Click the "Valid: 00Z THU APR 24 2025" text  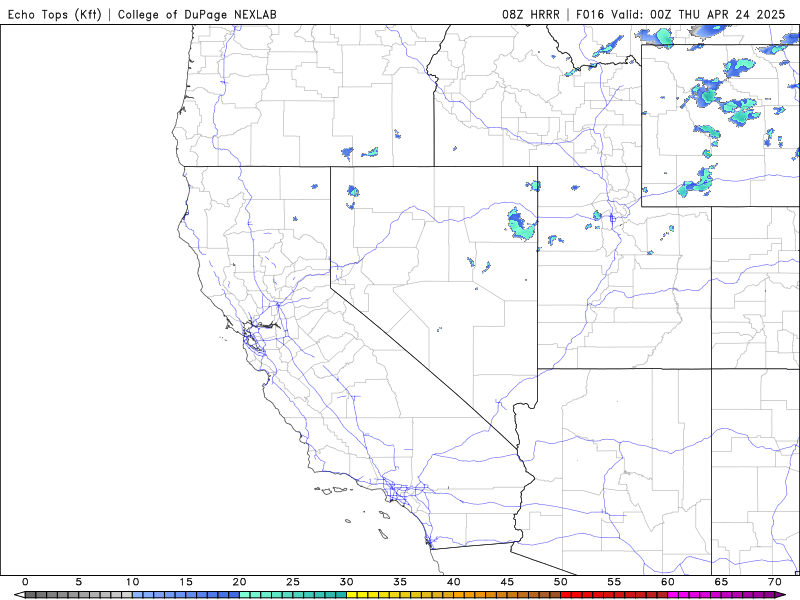coord(698,14)
